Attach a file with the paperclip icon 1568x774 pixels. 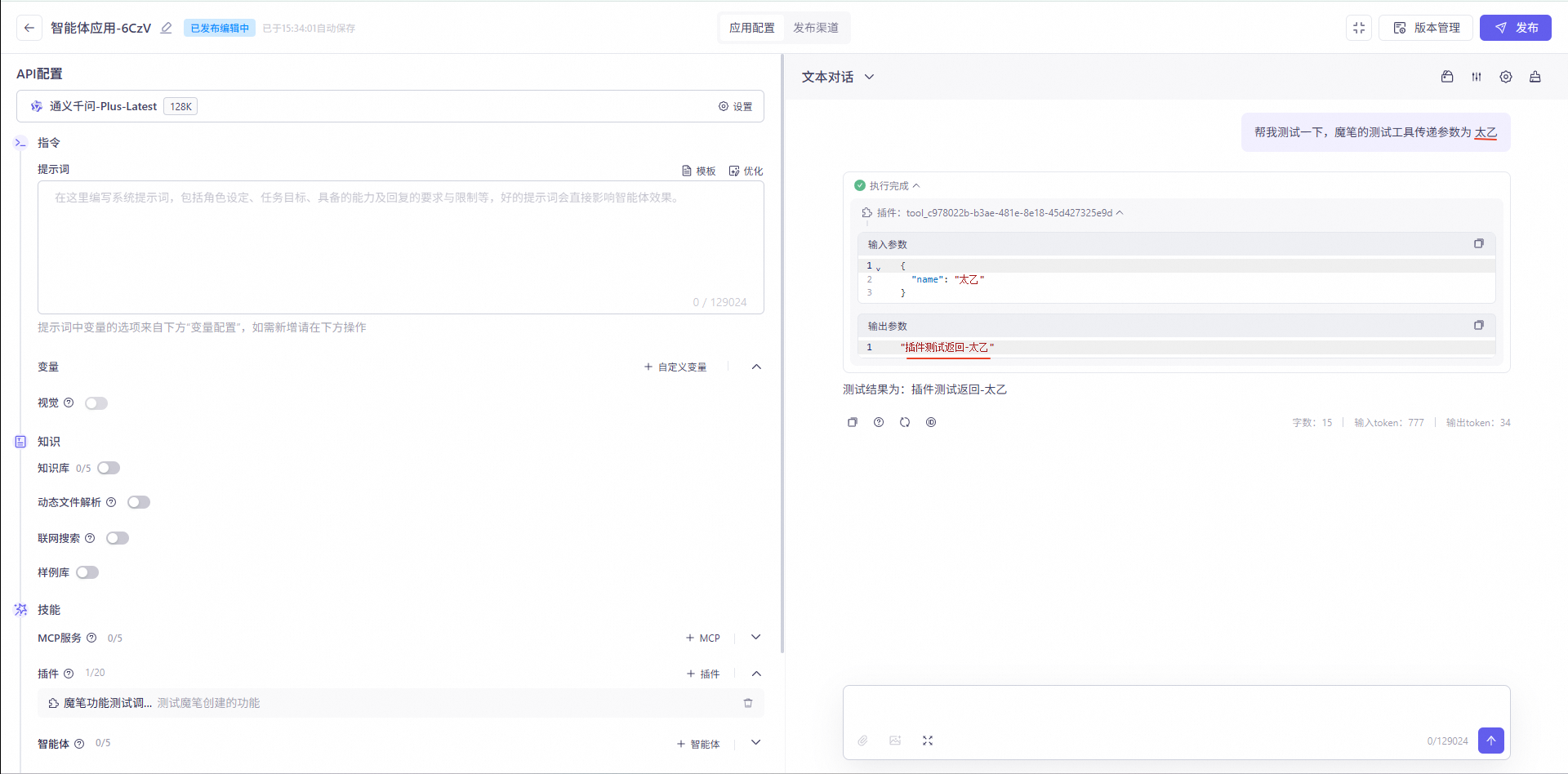click(x=862, y=741)
